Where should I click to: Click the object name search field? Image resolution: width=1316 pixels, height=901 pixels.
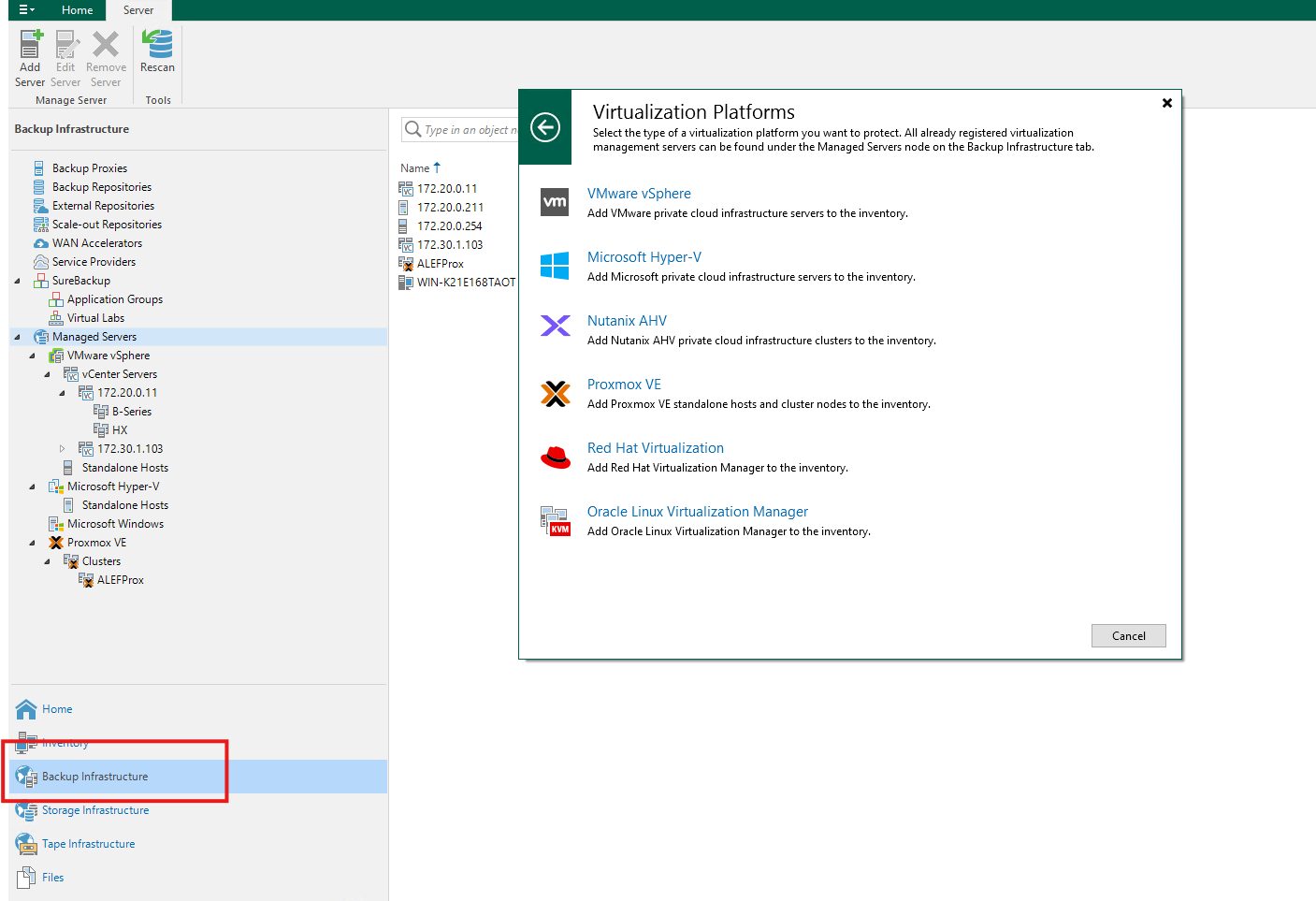[459, 129]
